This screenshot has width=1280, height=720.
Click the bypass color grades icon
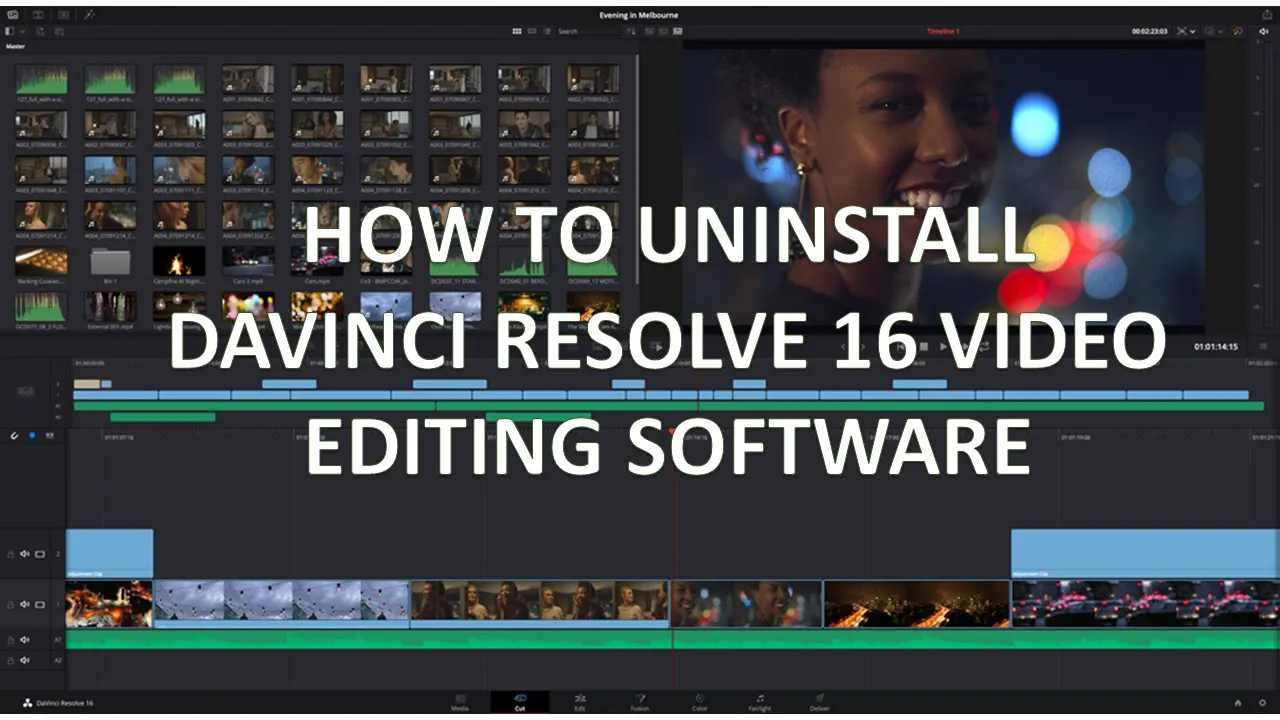(1237, 31)
